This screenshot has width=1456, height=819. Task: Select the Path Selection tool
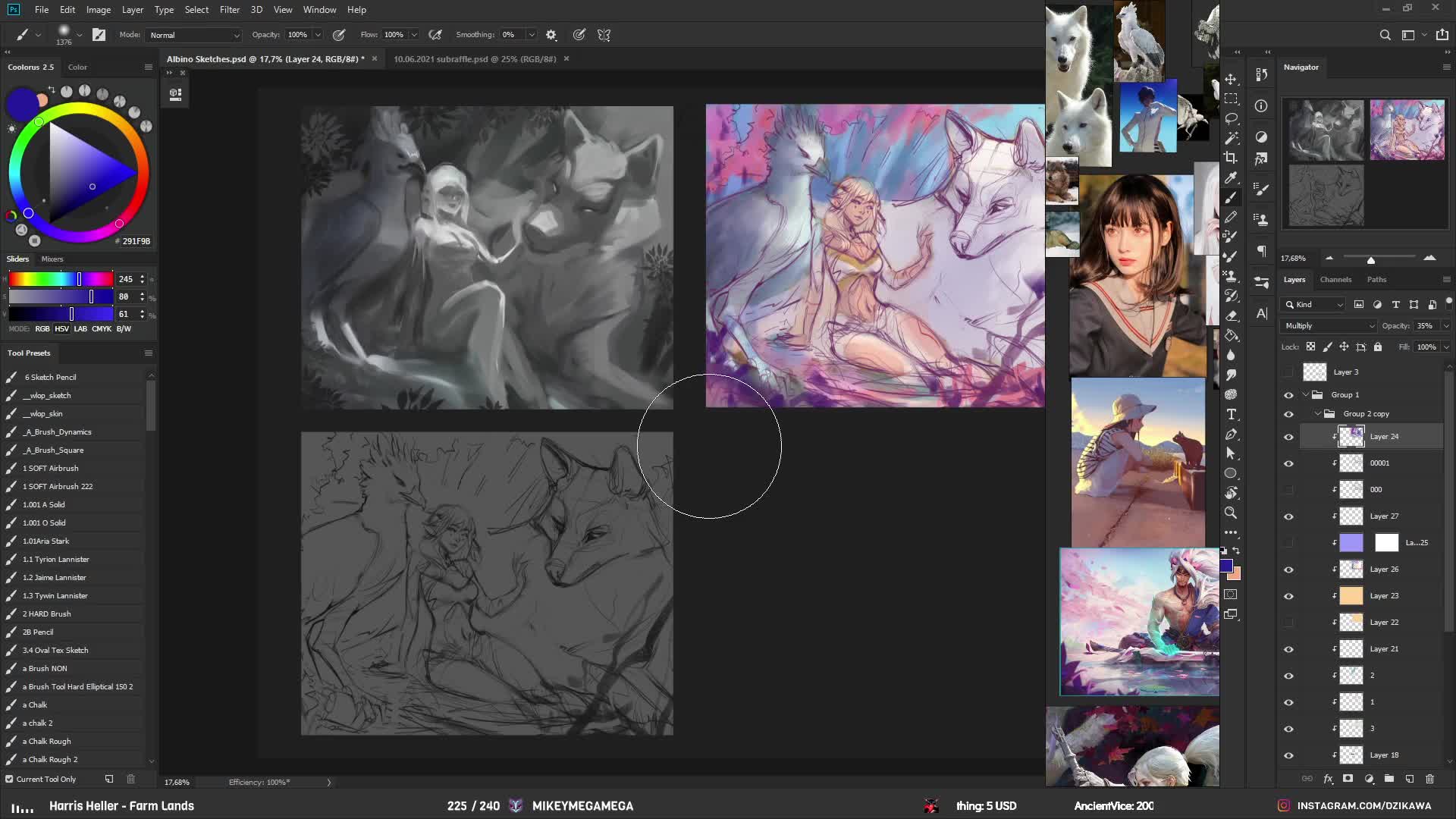(1231, 453)
